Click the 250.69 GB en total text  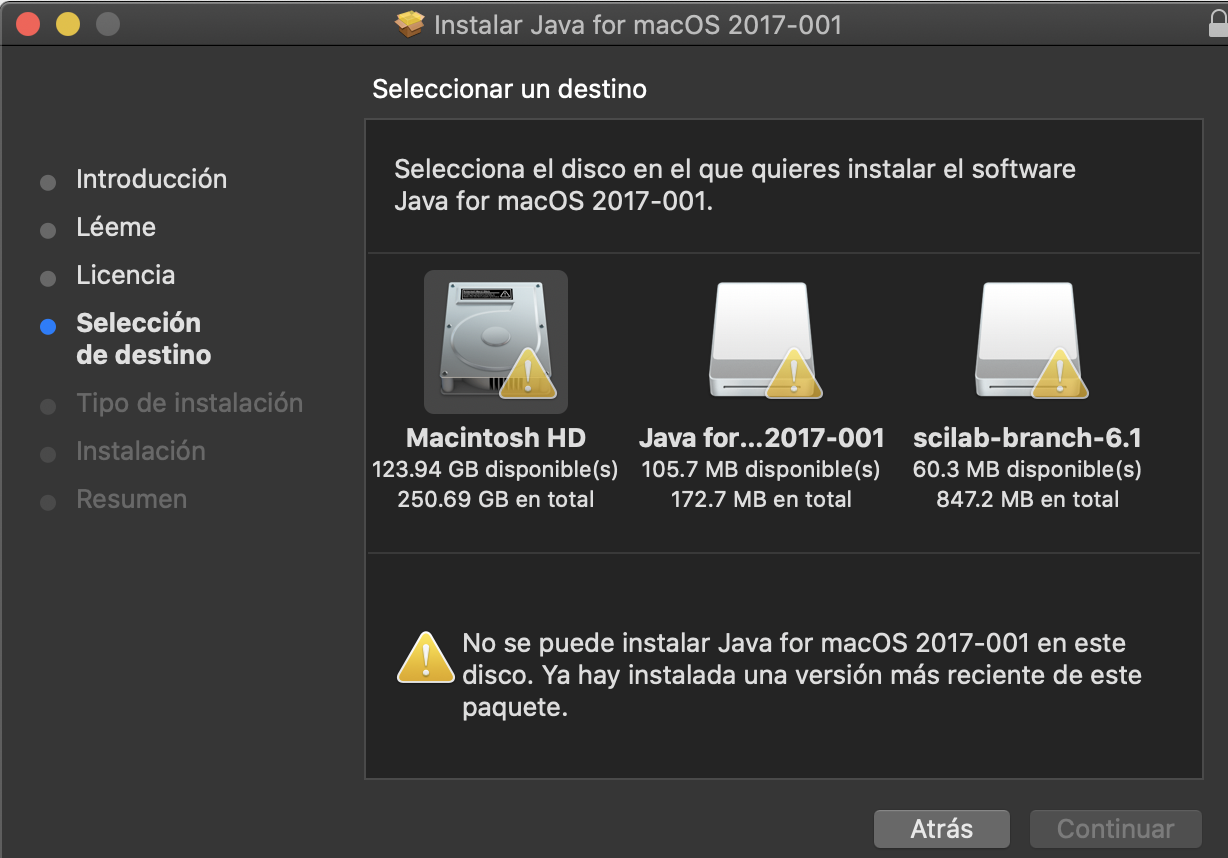click(495, 499)
